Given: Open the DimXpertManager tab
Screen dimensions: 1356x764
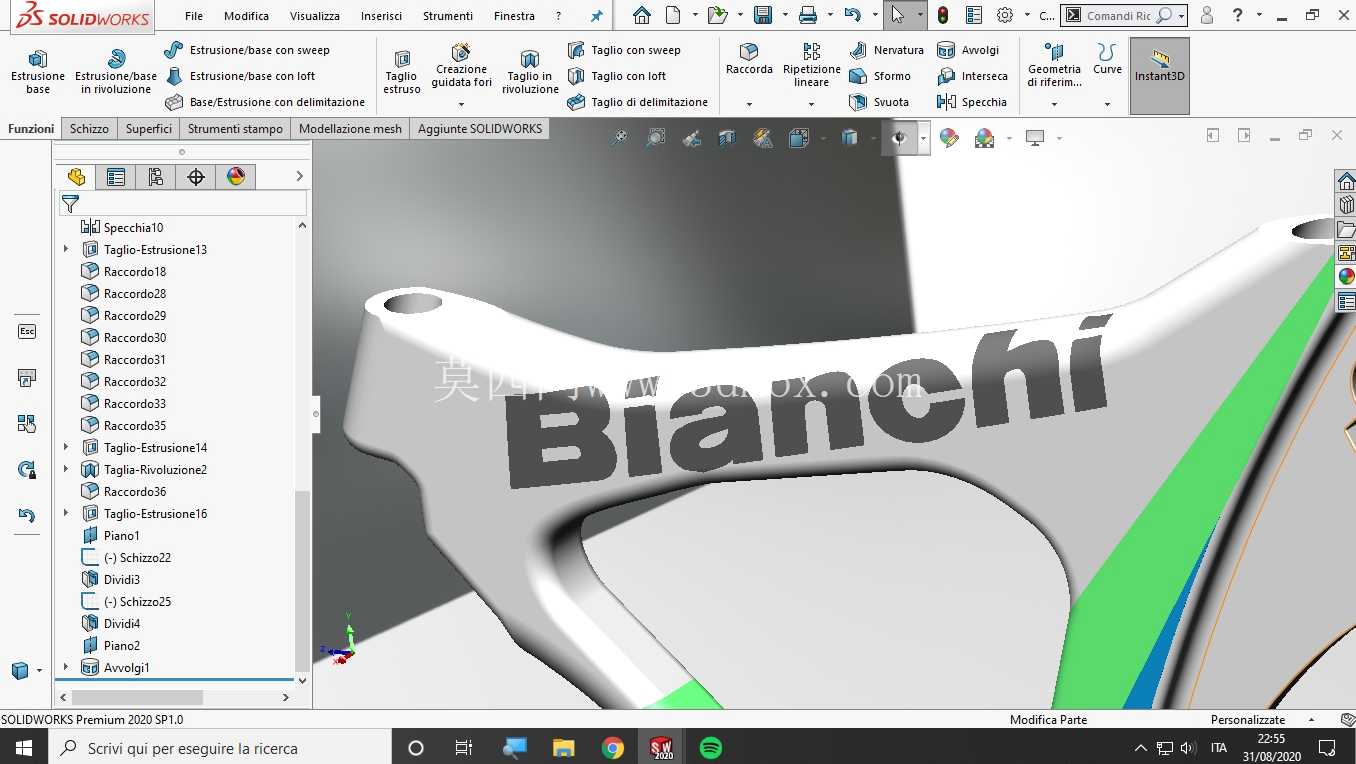Looking at the screenshot, I should (196, 177).
